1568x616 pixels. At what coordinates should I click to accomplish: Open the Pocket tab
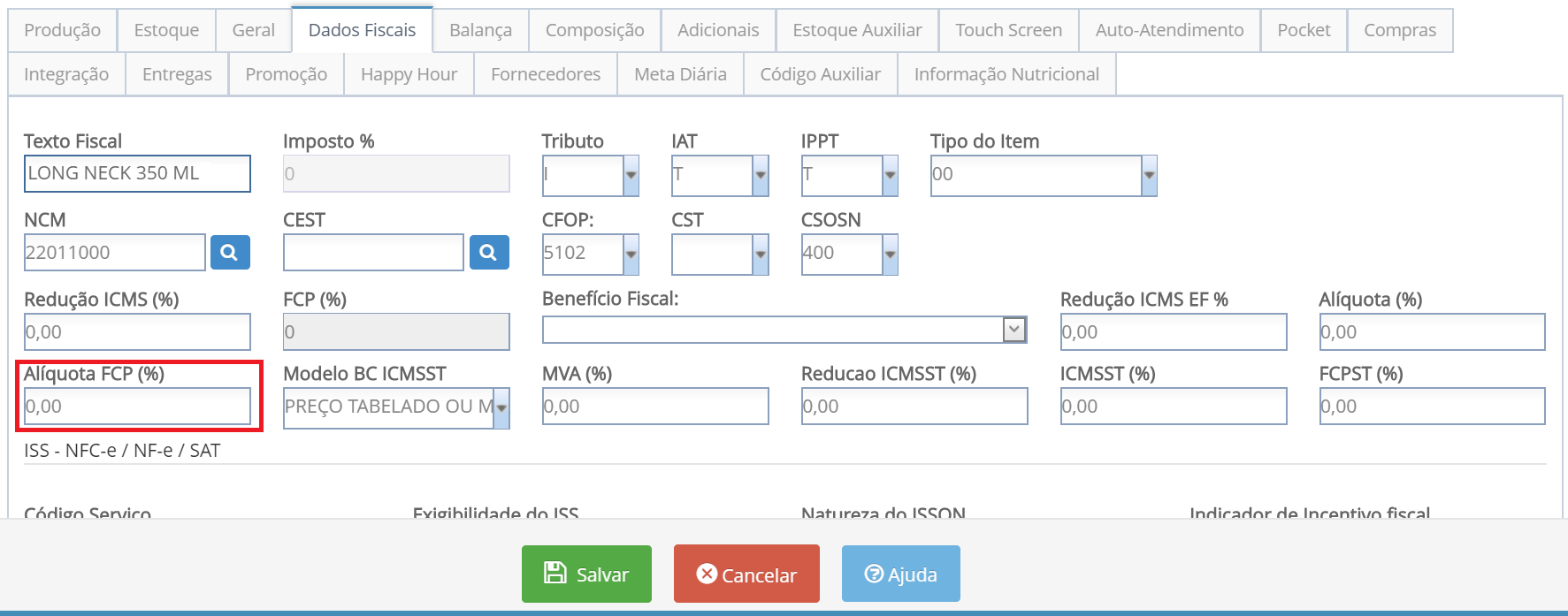[1304, 30]
